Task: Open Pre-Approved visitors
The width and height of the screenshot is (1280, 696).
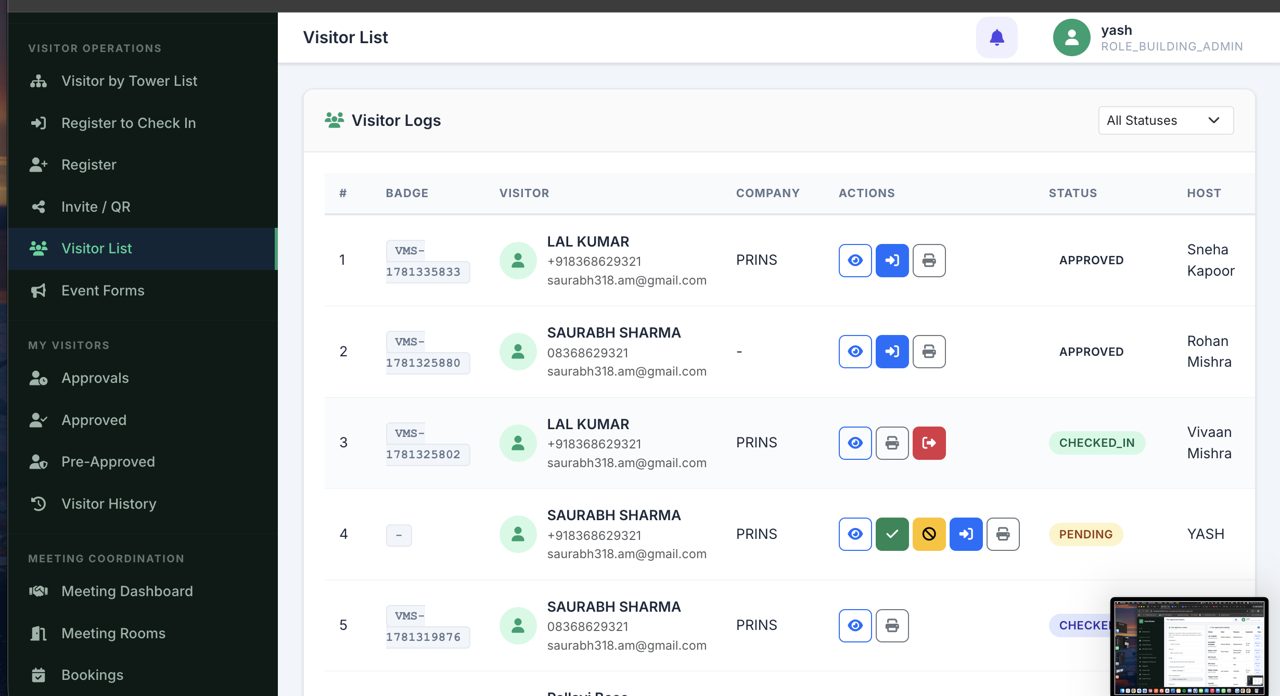Action: 143,462
